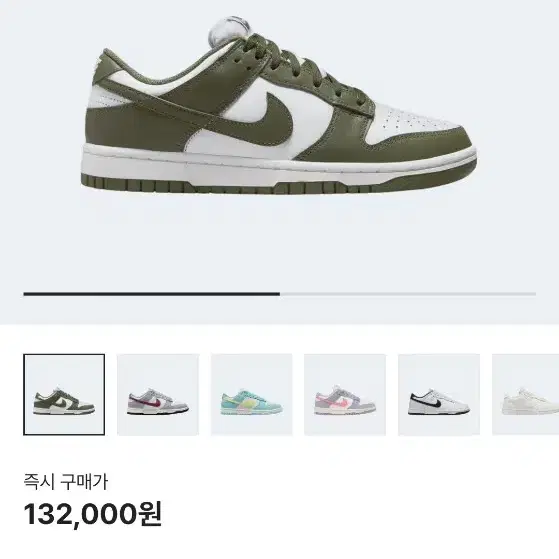
Task: Jump to the second image via the grey bar section
Action: pos(408,294)
